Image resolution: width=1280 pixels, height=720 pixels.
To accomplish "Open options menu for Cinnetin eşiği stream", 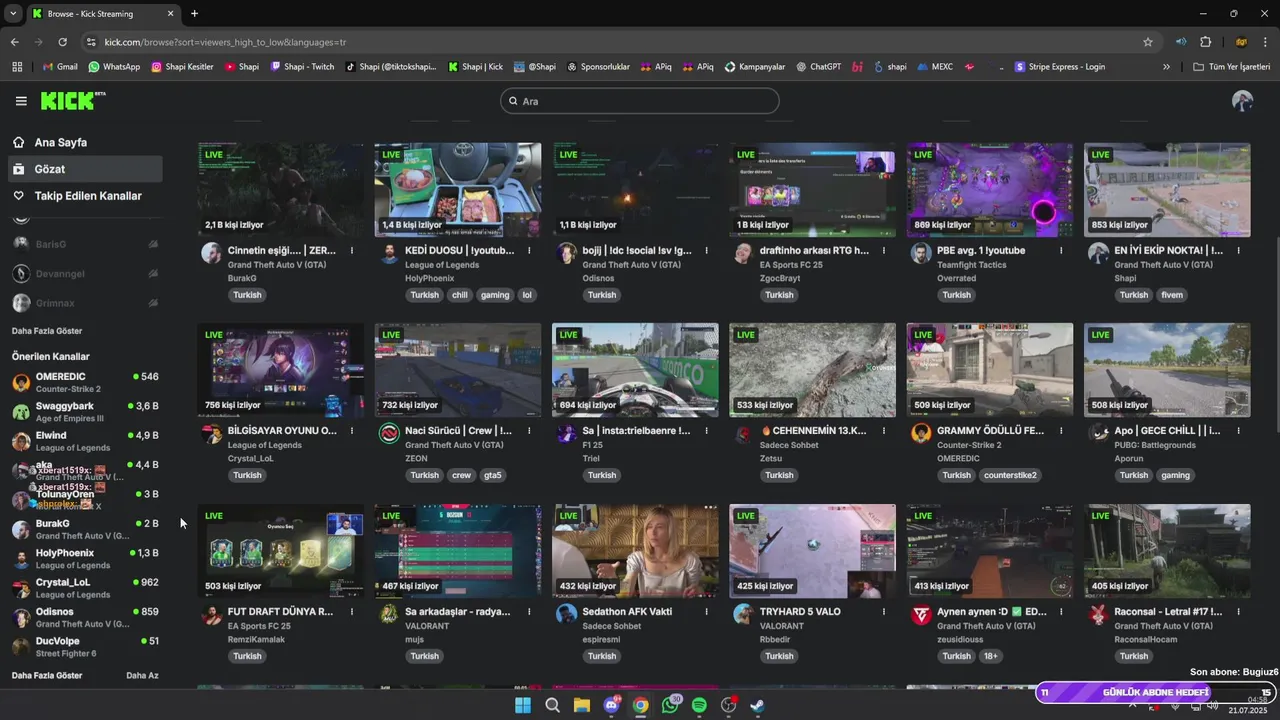I will click(x=352, y=250).
